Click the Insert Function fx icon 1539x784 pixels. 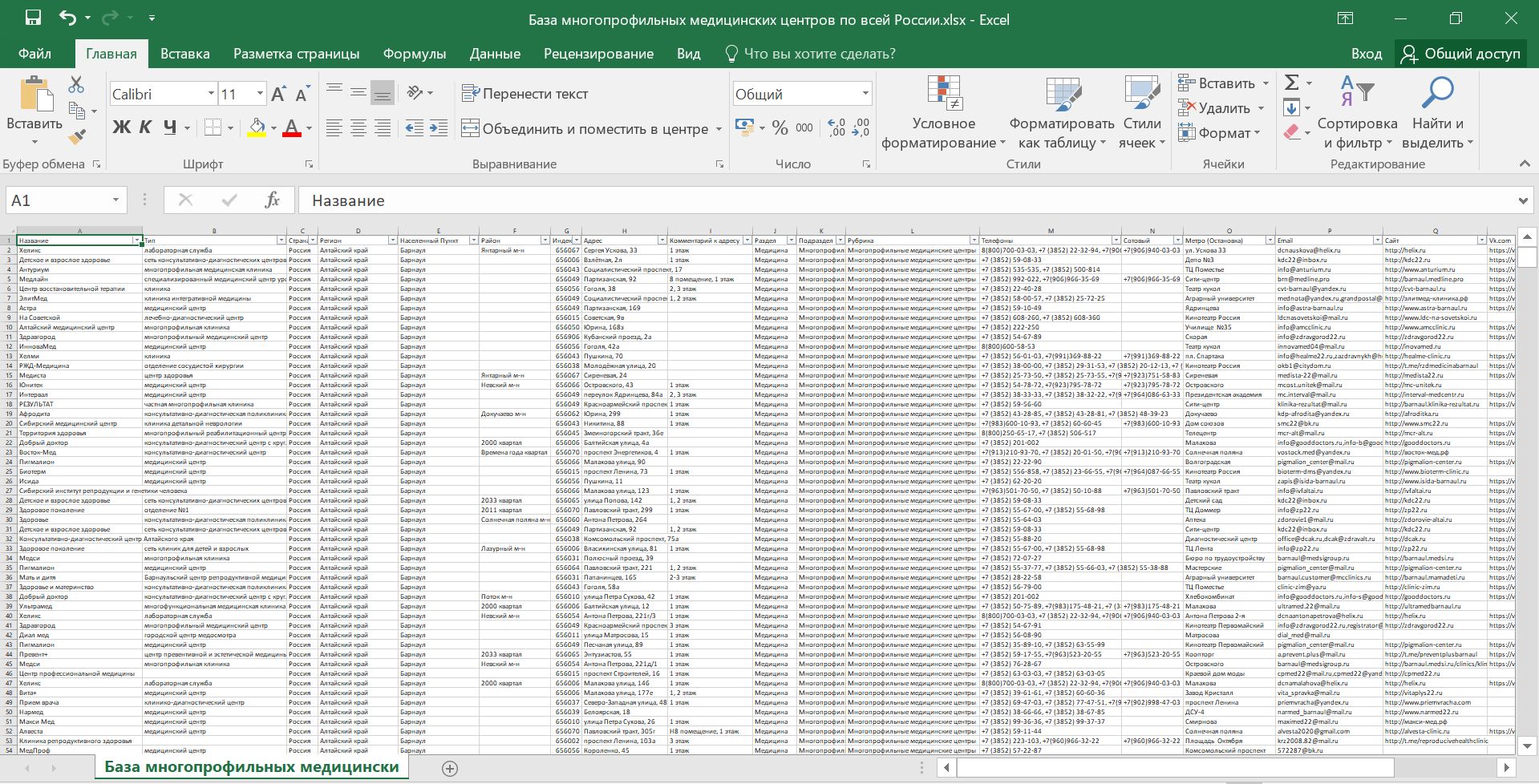[272, 200]
